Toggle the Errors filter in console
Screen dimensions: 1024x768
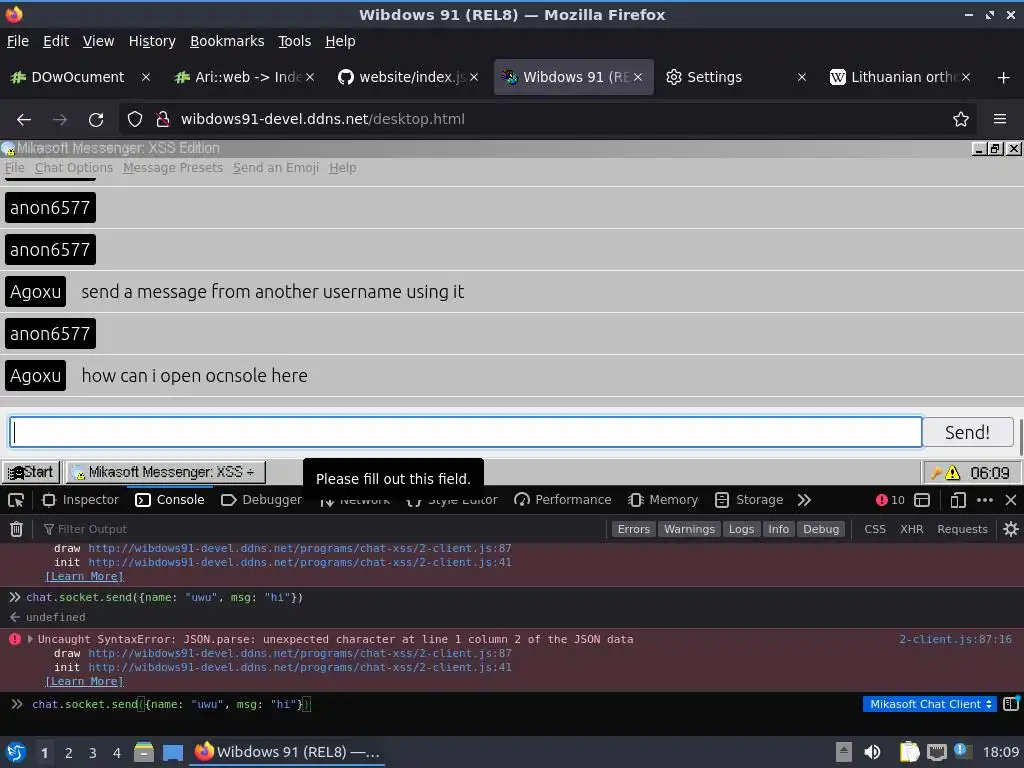coord(633,529)
